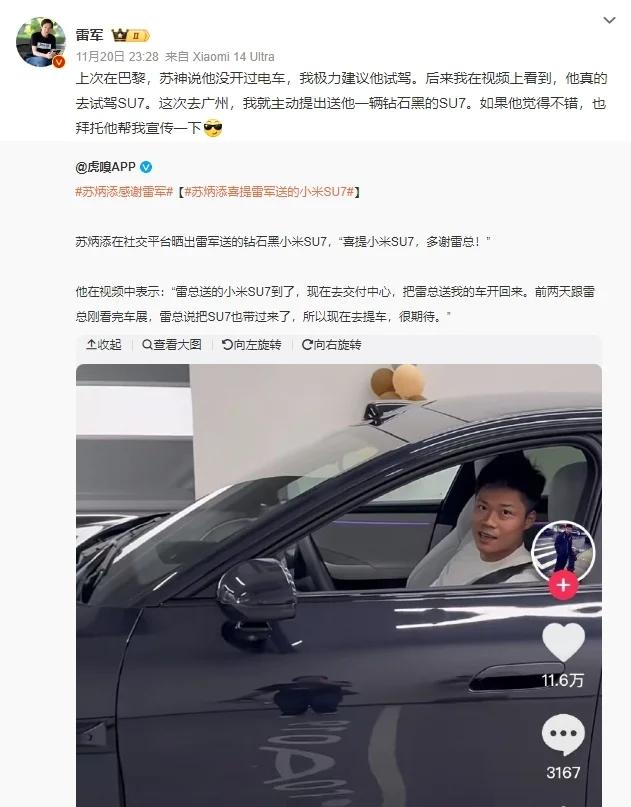The image size is (631, 807).
Task: Open hashtag #苏炳添感谢雷军#
Action: click(x=124, y=192)
